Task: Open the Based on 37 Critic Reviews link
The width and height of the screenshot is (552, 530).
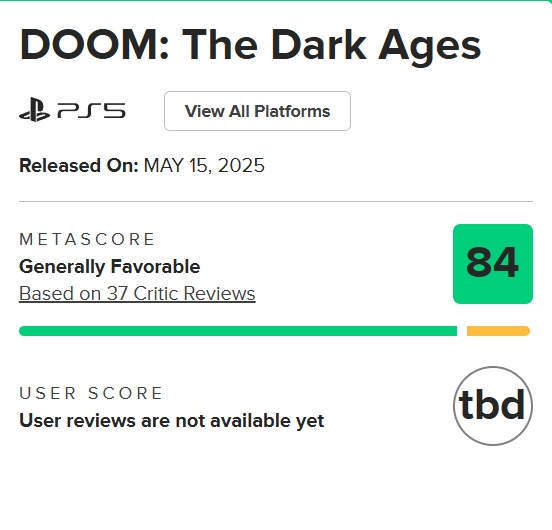Action: (137, 293)
